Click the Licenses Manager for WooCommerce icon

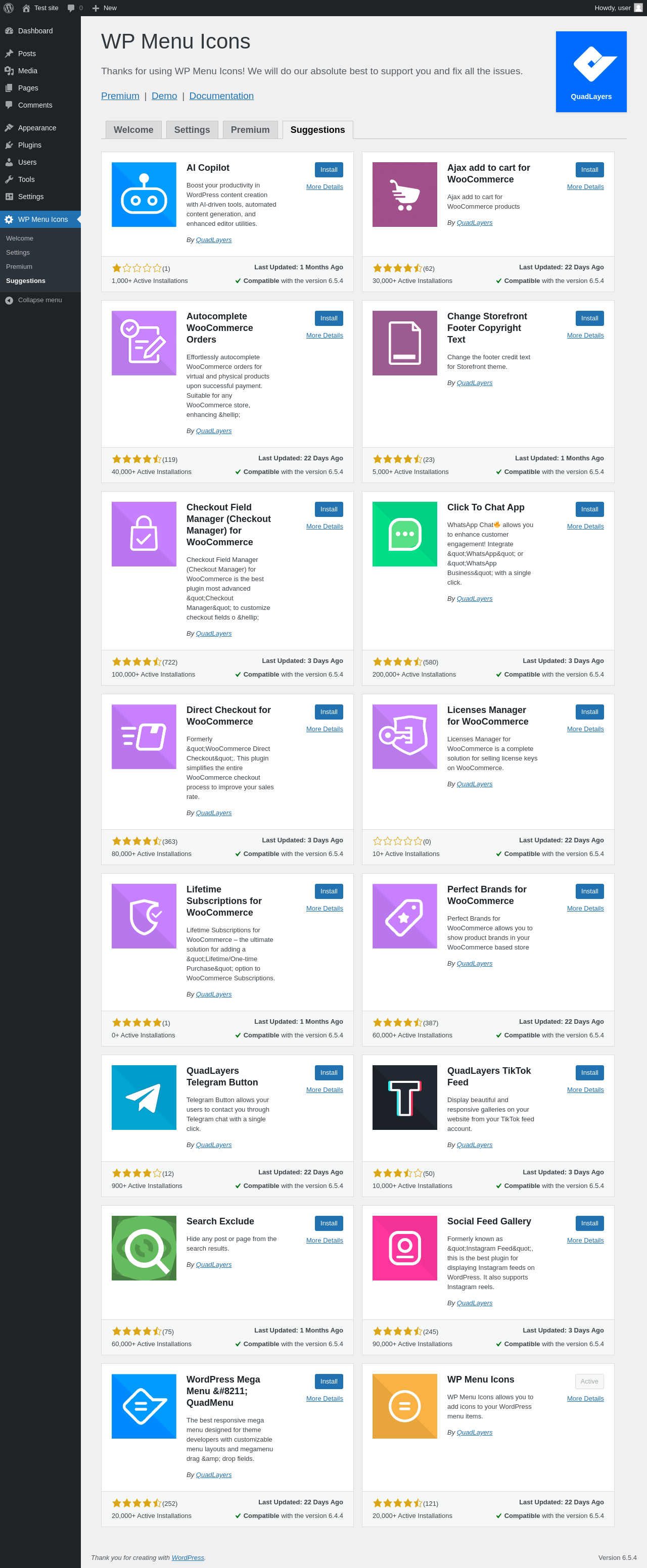tap(405, 737)
